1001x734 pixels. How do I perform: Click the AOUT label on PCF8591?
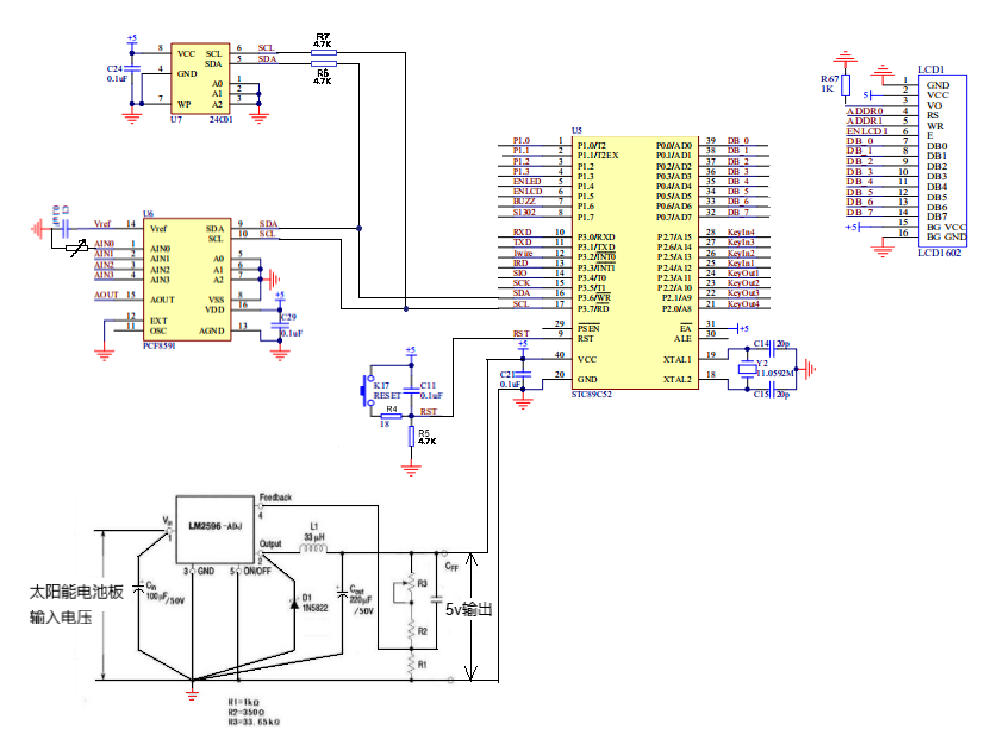click(106, 295)
